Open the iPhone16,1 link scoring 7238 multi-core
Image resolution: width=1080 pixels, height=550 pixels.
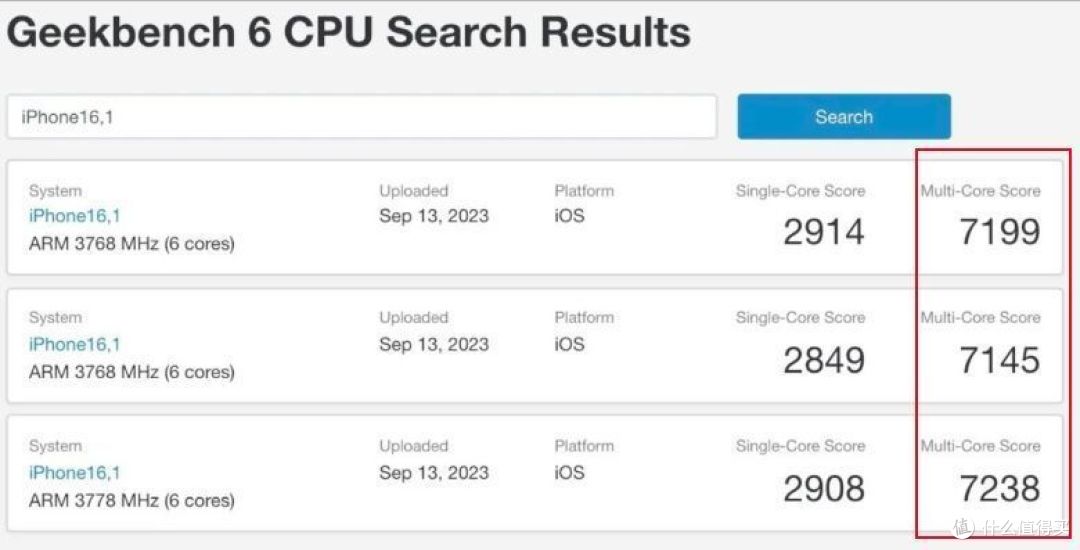(75, 472)
